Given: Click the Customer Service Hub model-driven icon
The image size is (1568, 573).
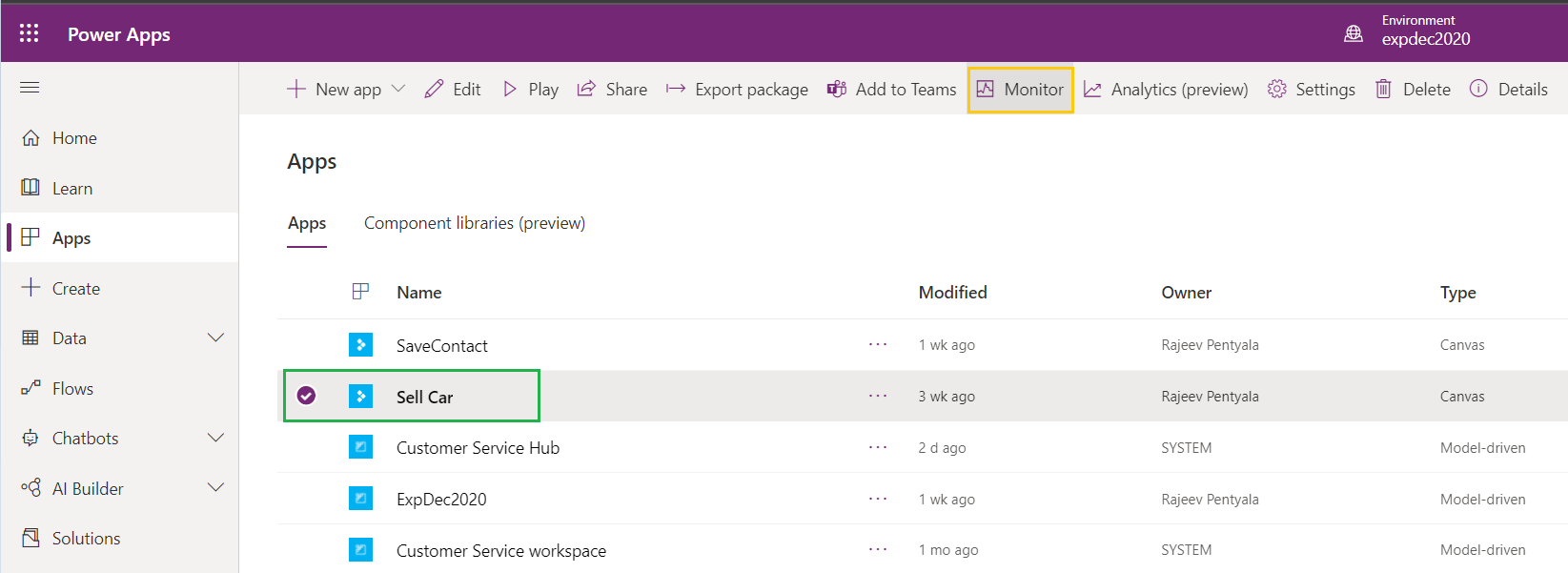Looking at the screenshot, I should pos(360,446).
